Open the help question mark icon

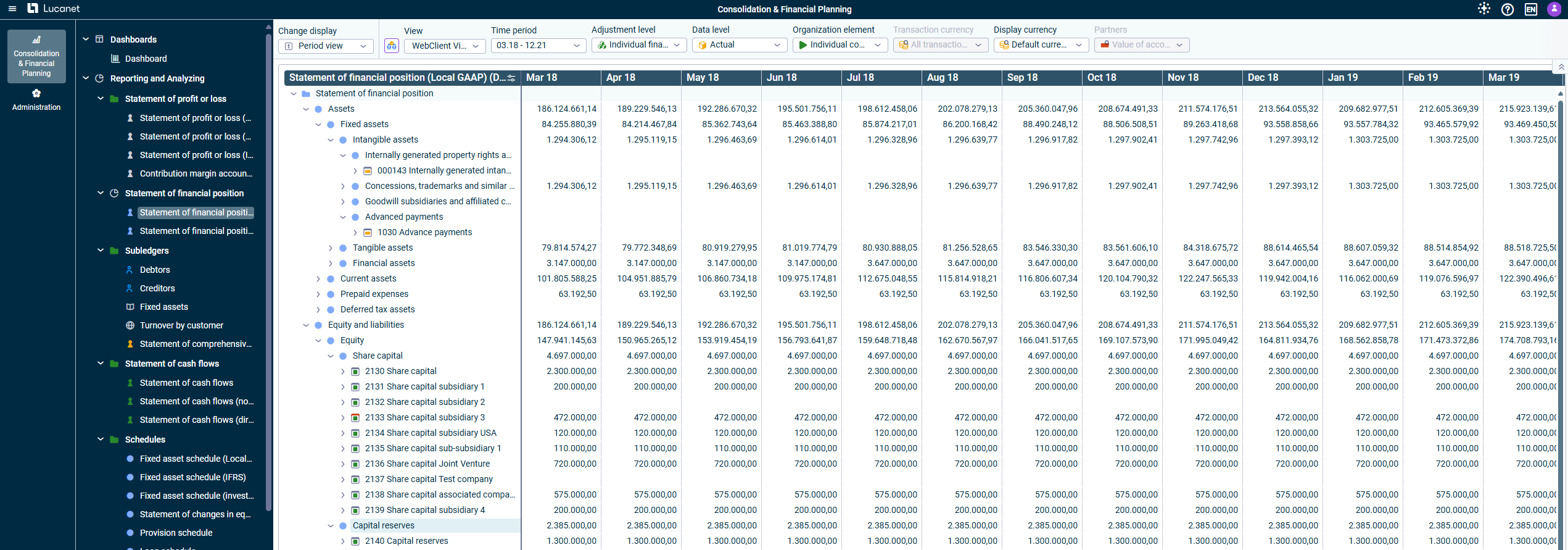click(x=1507, y=9)
